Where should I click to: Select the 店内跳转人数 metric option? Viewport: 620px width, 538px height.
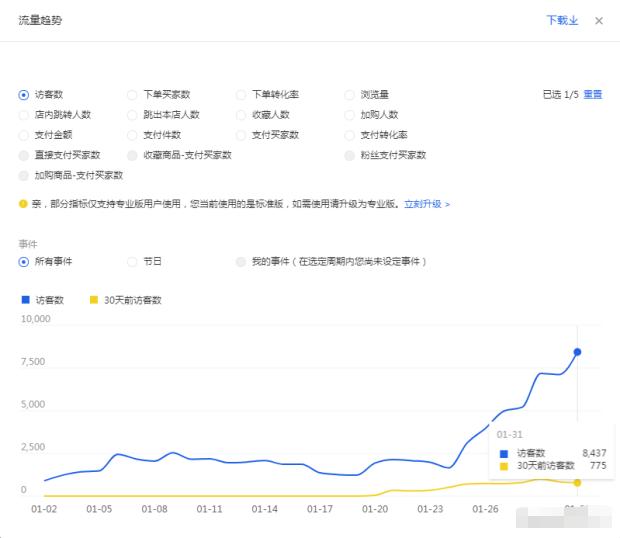(24, 115)
